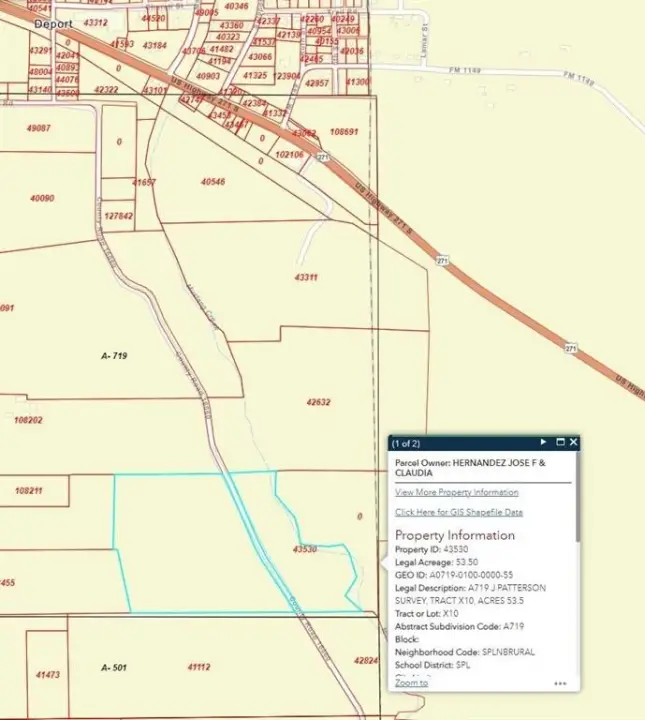The width and height of the screenshot is (645, 720).
Task: Maximize the parcel info popup
Action: click(x=560, y=442)
